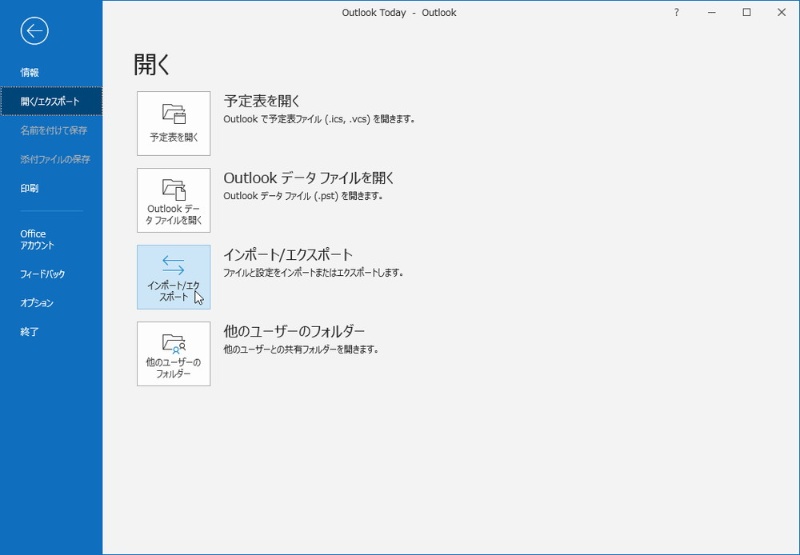The width and height of the screenshot is (800, 555).
Task: Click the help question mark icon
Action: (x=677, y=12)
